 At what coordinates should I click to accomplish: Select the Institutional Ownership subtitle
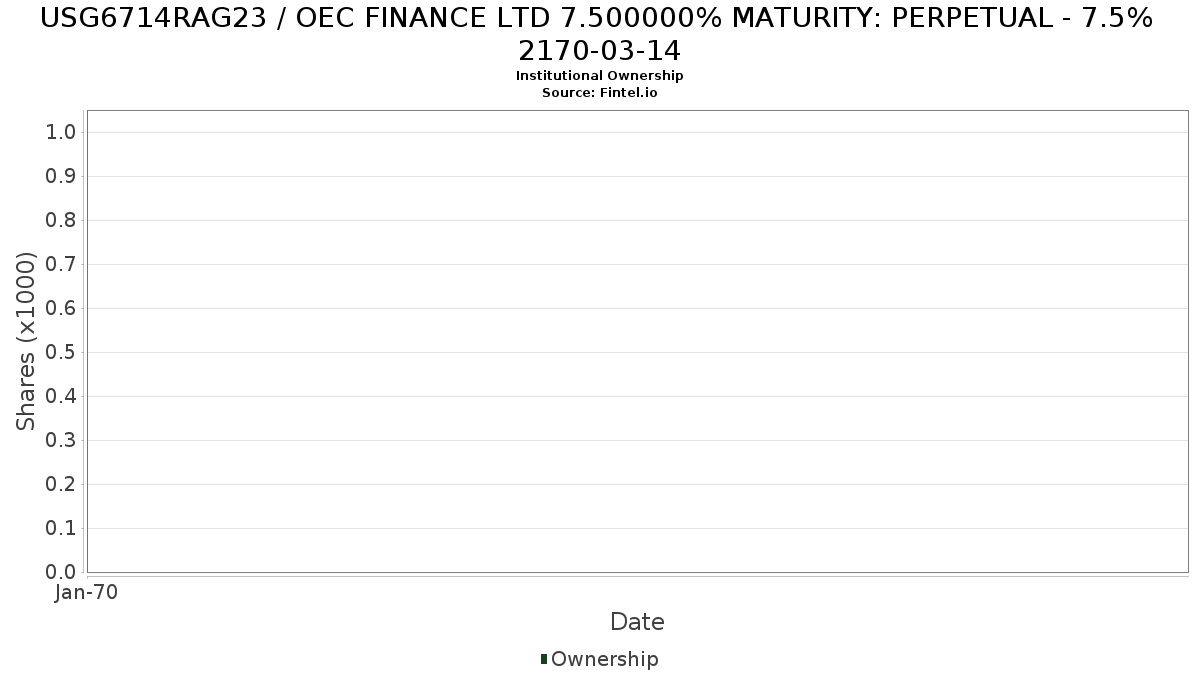(599, 76)
